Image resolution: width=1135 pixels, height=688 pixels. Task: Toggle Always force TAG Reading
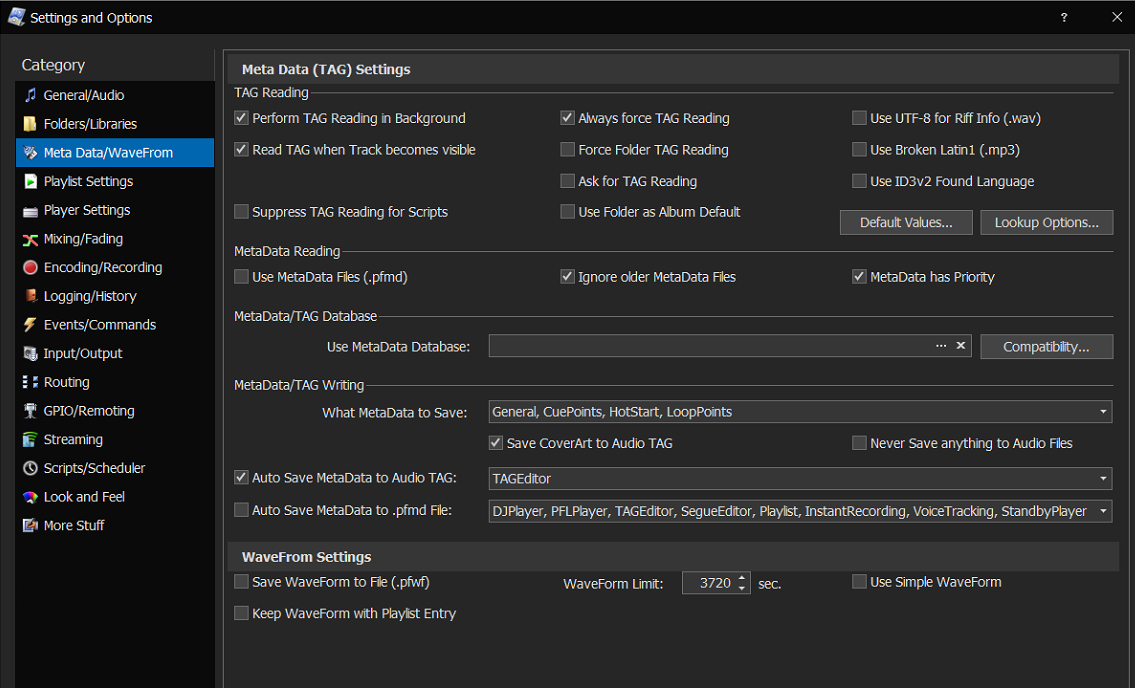[568, 118]
